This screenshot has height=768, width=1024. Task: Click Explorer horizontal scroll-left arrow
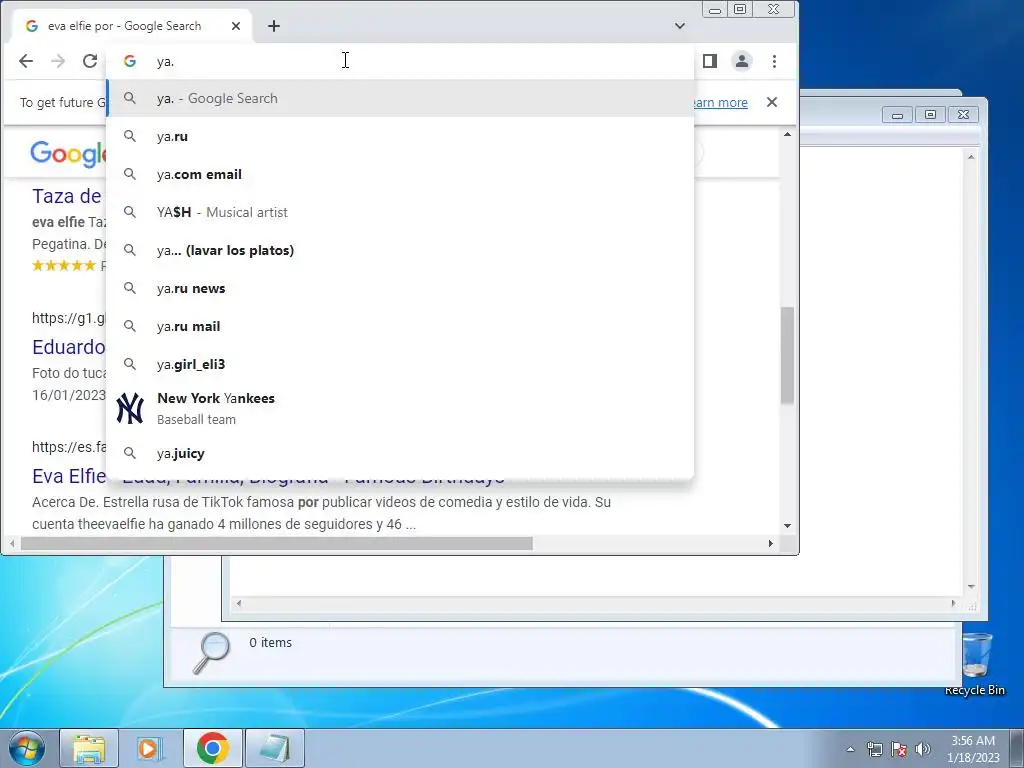click(239, 603)
